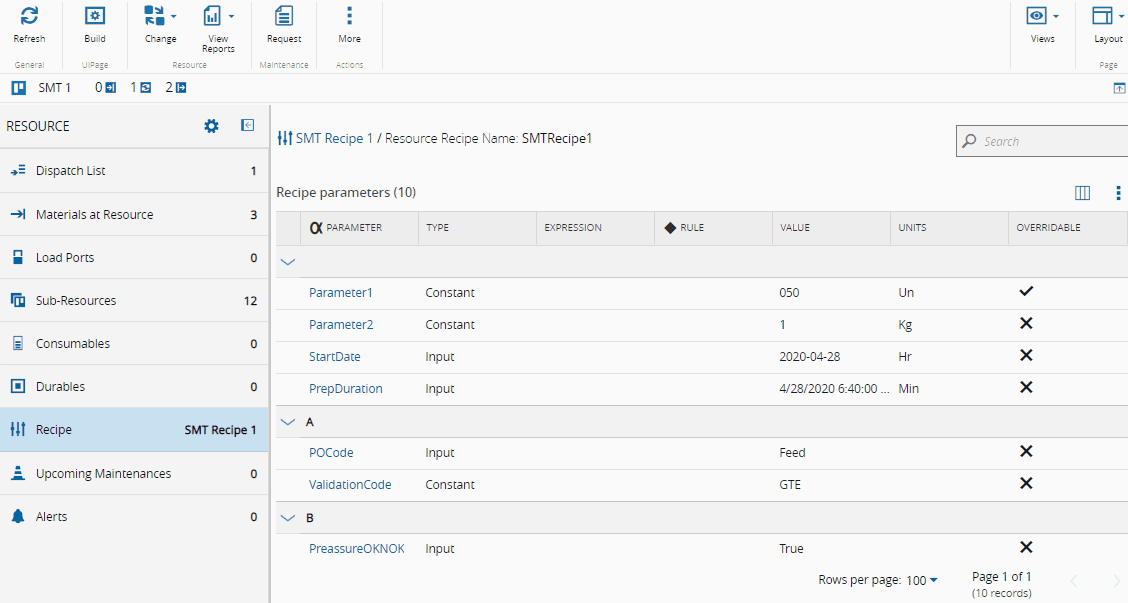The image size is (1128, 603).
Task: Open the Views dropdown
Action: [x=1043, y=17]
